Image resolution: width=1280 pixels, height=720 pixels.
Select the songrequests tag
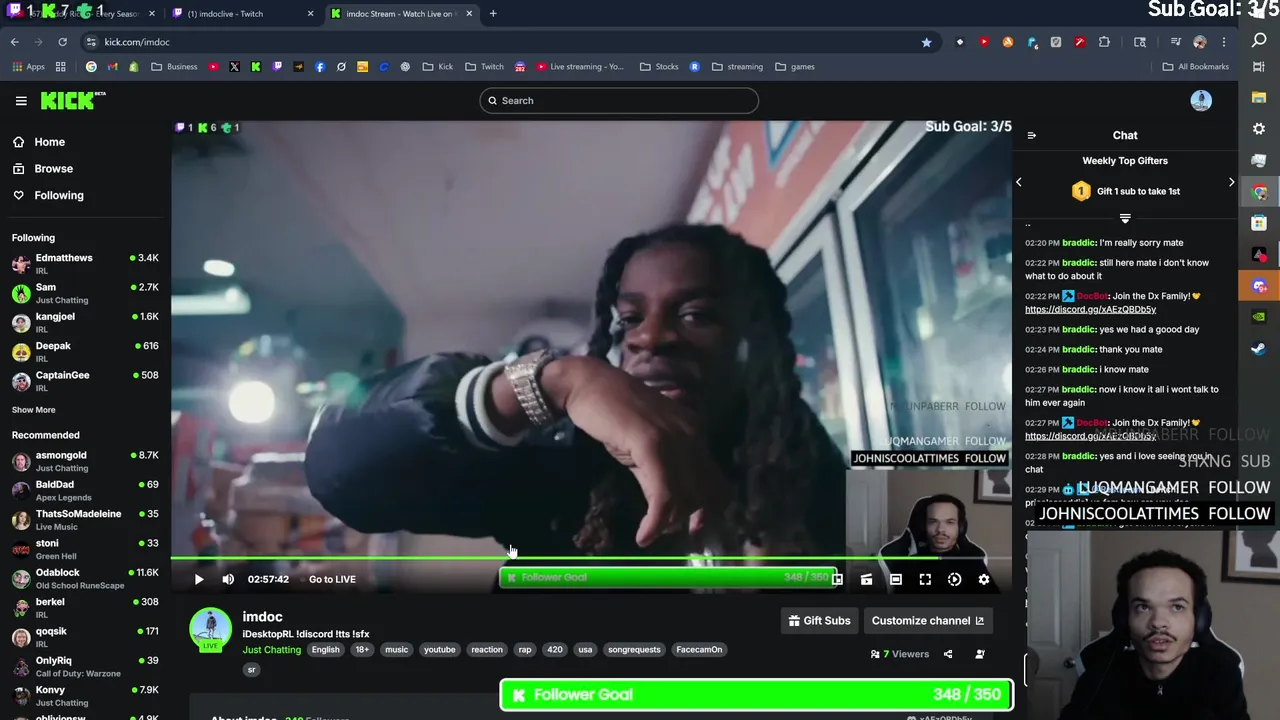pyautogui.click(x=634, y=650)
